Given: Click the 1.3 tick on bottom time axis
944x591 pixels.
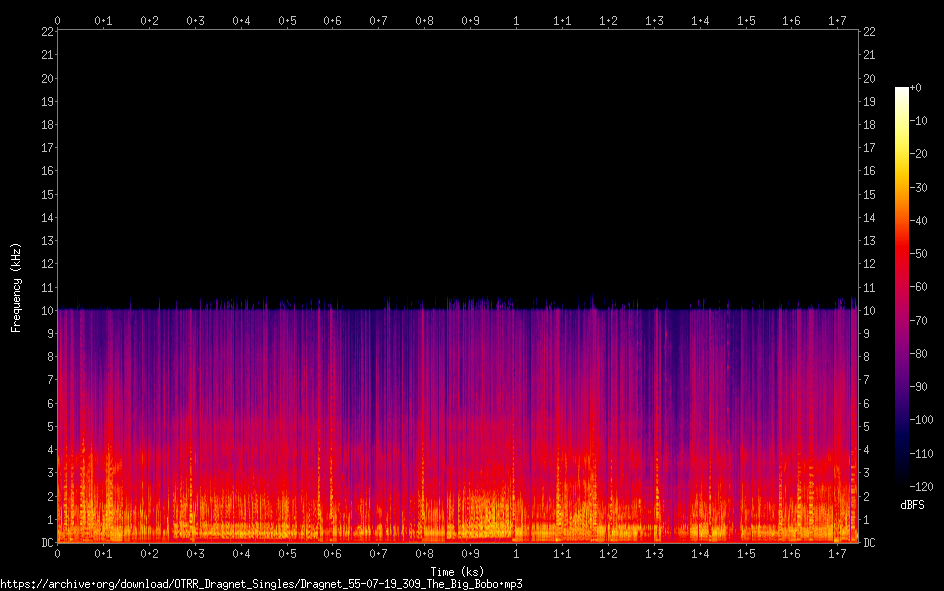Looking at the screenshot, I should tap(653, 554).
